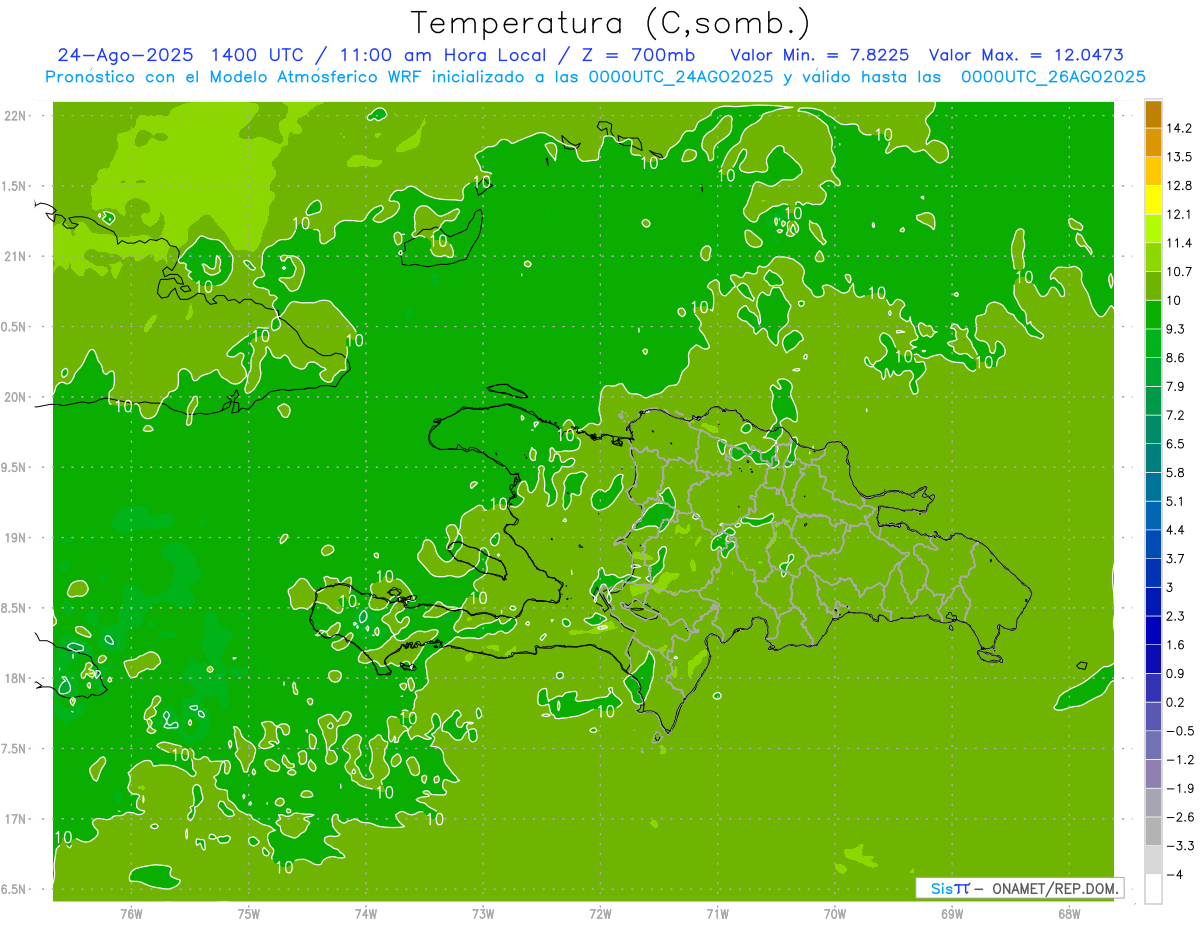Click the '5.1' color scale value
The image size is (1200, 927).
pyautogui.click(x=1177, y=501)
